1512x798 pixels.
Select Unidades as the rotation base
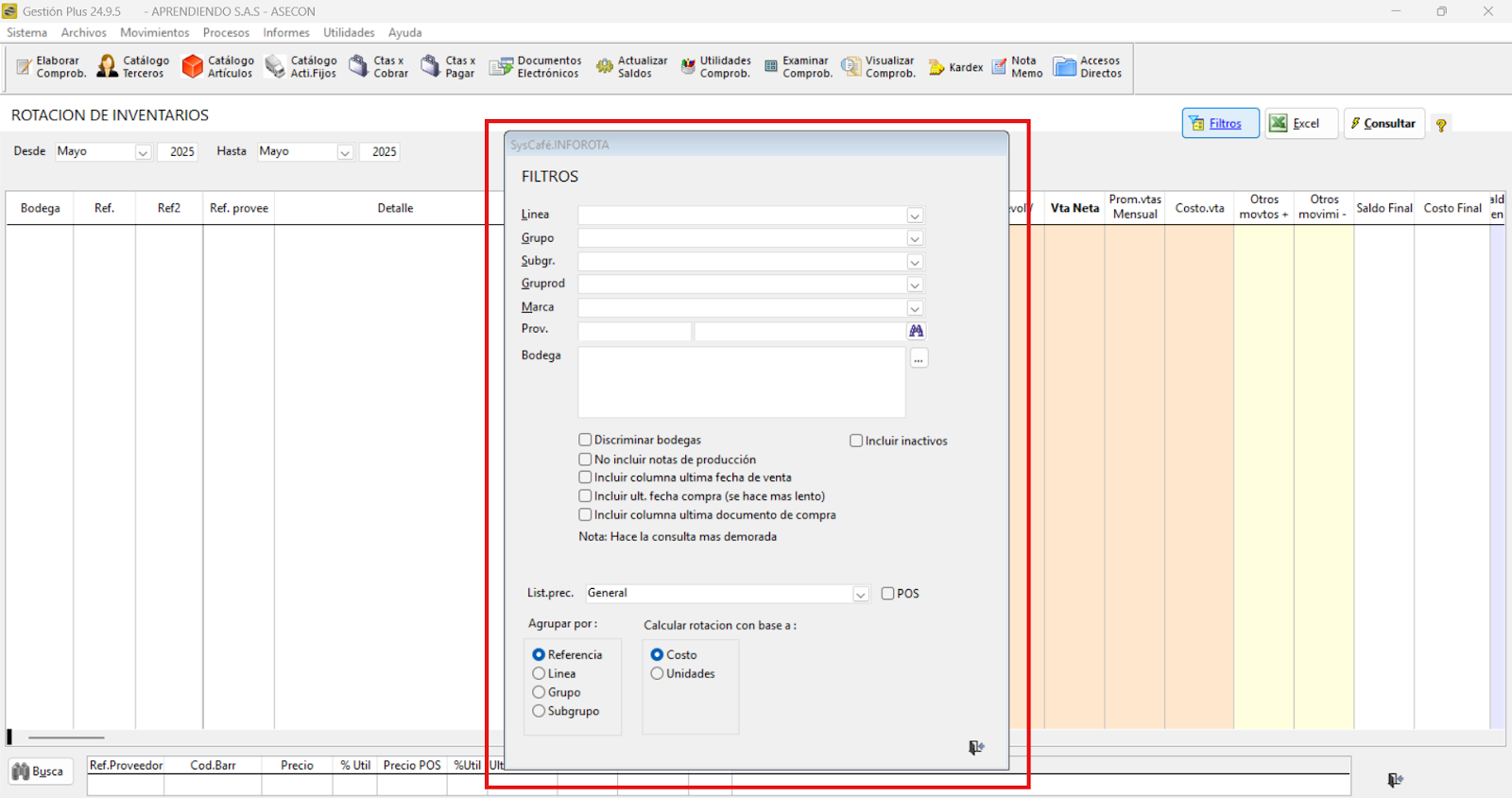pos(657,674)
